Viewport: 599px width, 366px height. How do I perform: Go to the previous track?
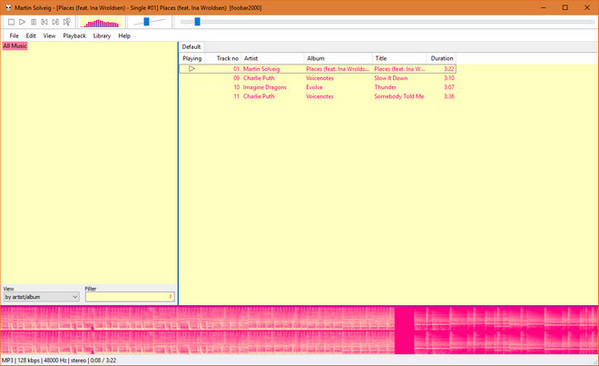(45, 22)
